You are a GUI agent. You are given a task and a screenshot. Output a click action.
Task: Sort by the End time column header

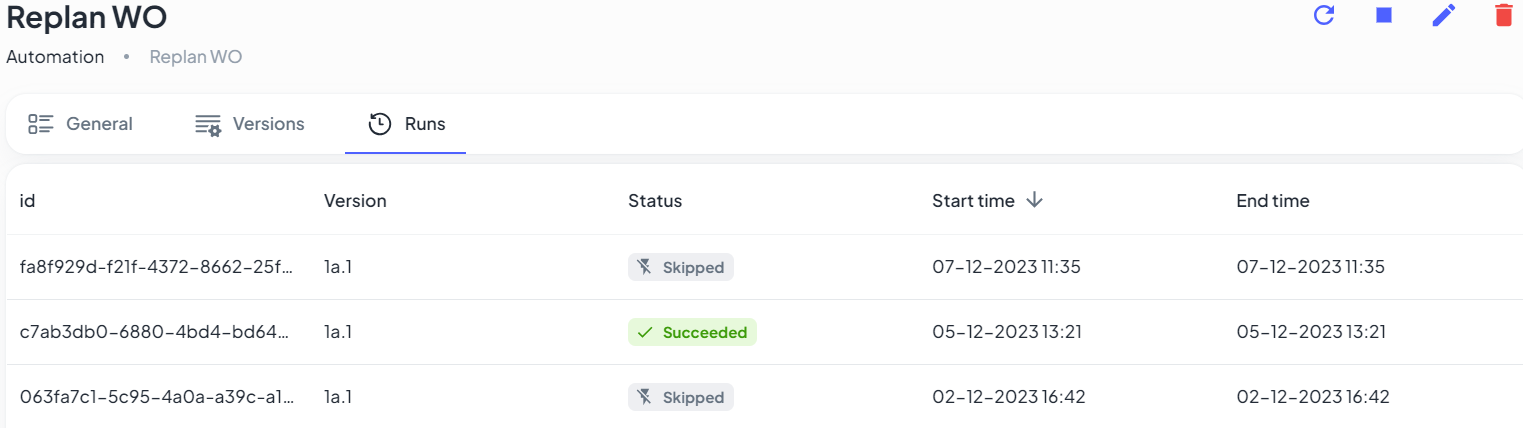click(x=1272, y=201)
